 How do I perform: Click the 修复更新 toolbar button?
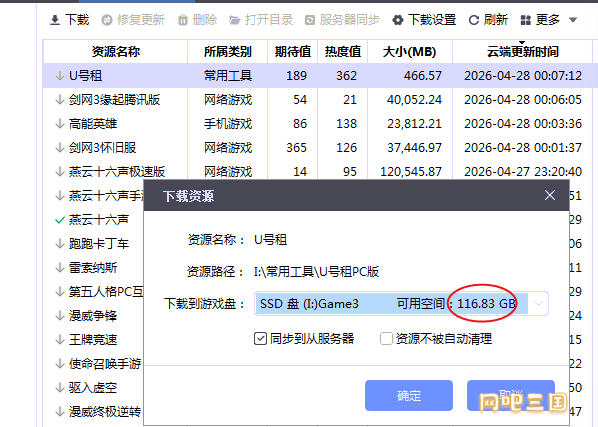pos(133,20)
